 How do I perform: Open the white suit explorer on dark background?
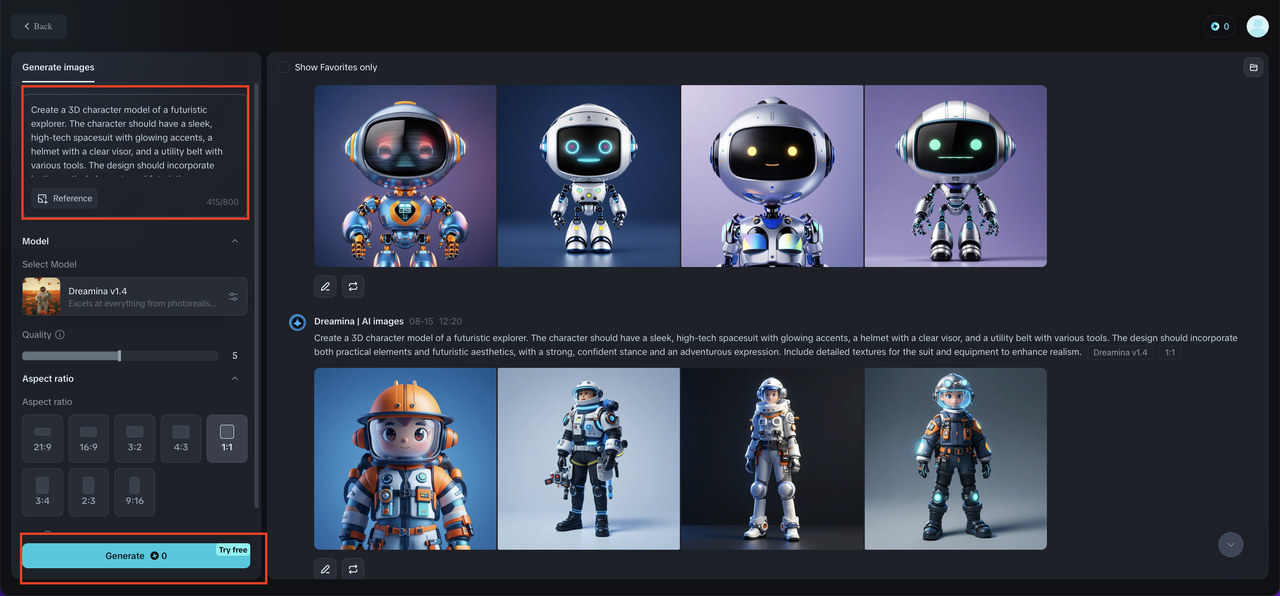click(772, 459)
